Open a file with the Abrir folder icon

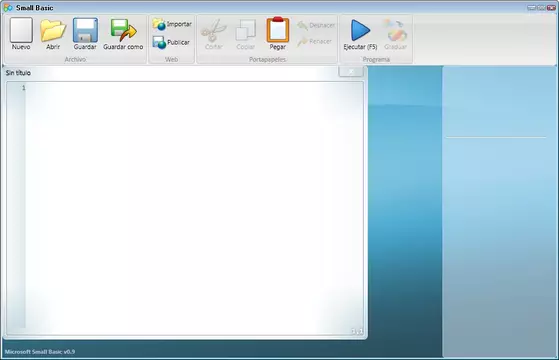(53, 34)
